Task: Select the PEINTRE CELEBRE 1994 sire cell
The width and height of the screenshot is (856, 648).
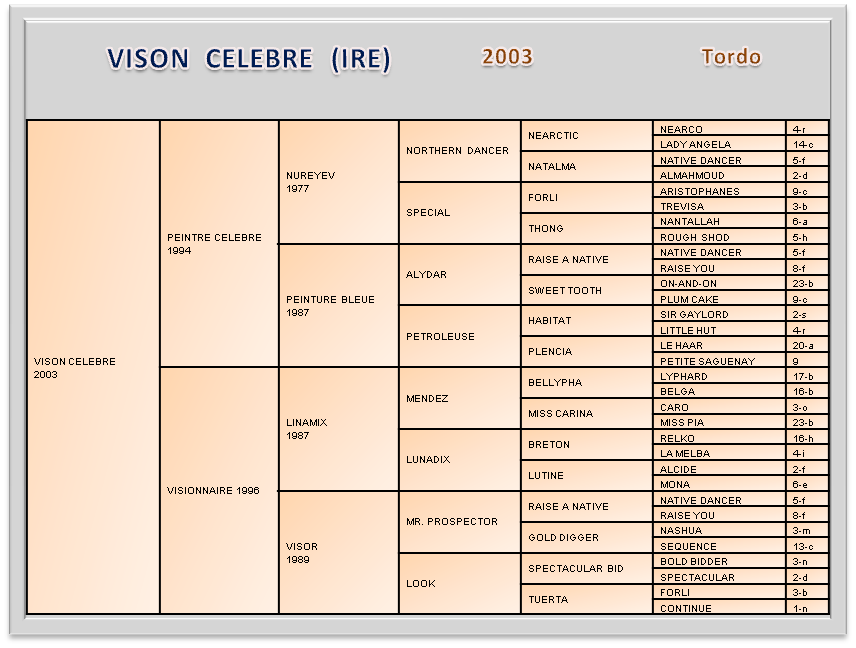Action: pyautogui.click(x=219, y=244)
